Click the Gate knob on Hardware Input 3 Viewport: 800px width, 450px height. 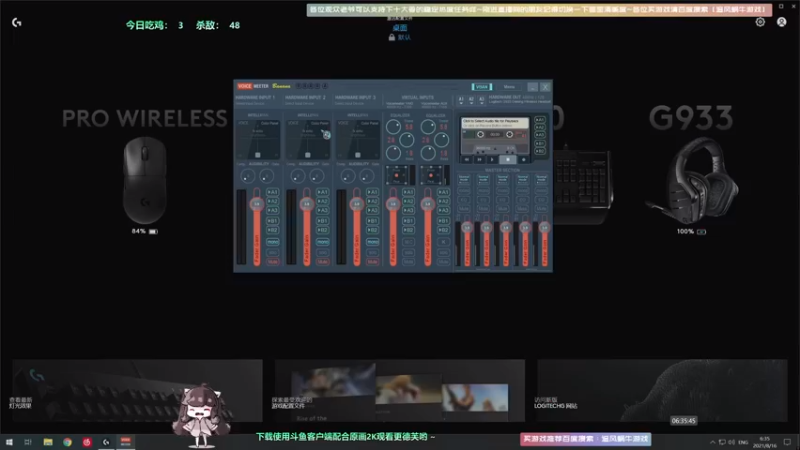tap(366, 177)
